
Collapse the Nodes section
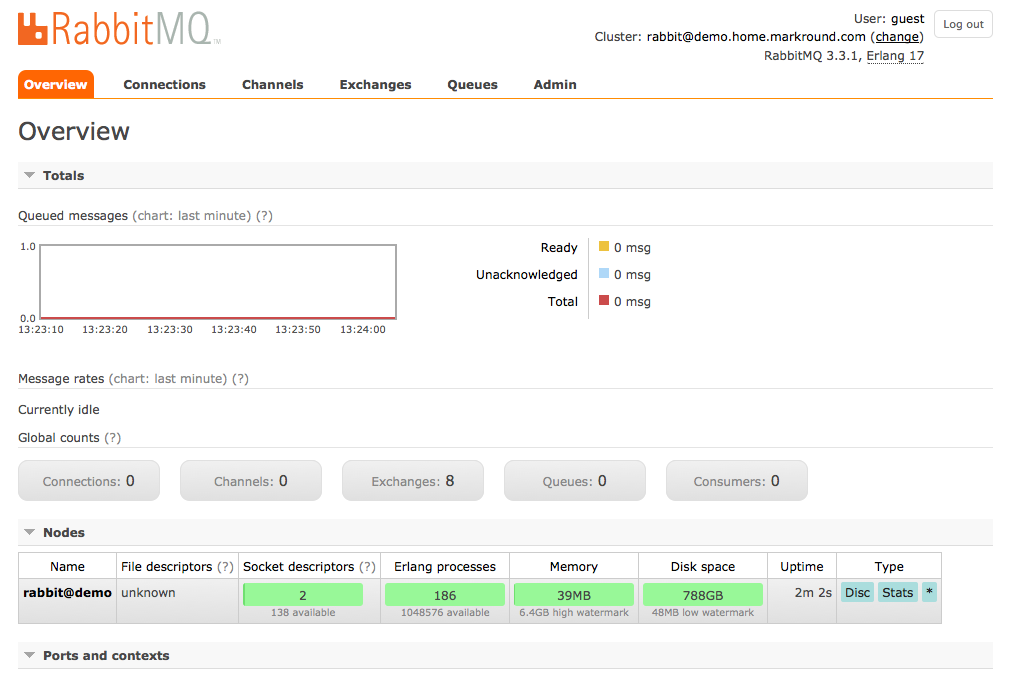pos(63,533)
